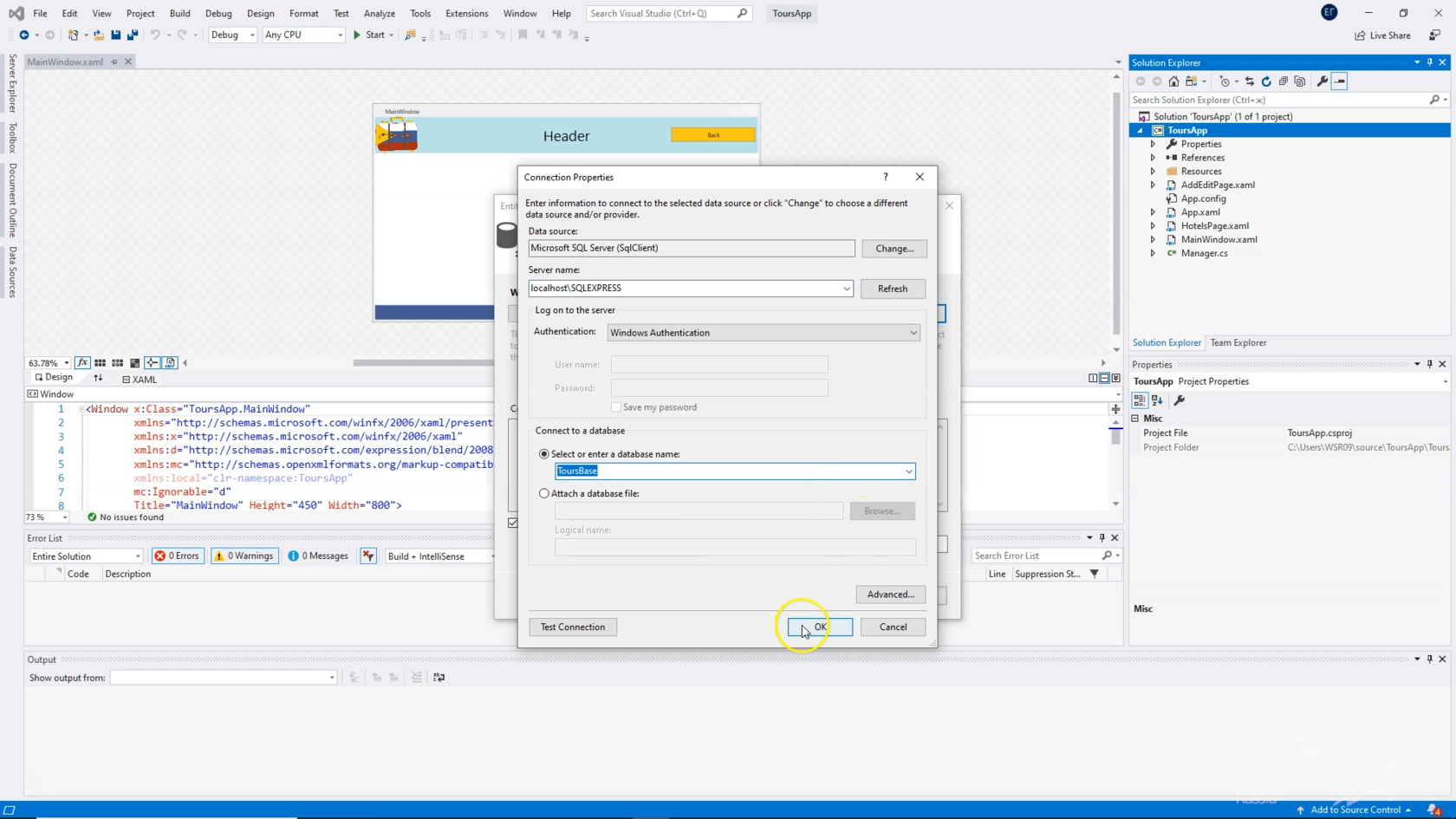Switch to the Team Explorer tab
Viewport: 1456px width, 819px height.
(1238, 343)
